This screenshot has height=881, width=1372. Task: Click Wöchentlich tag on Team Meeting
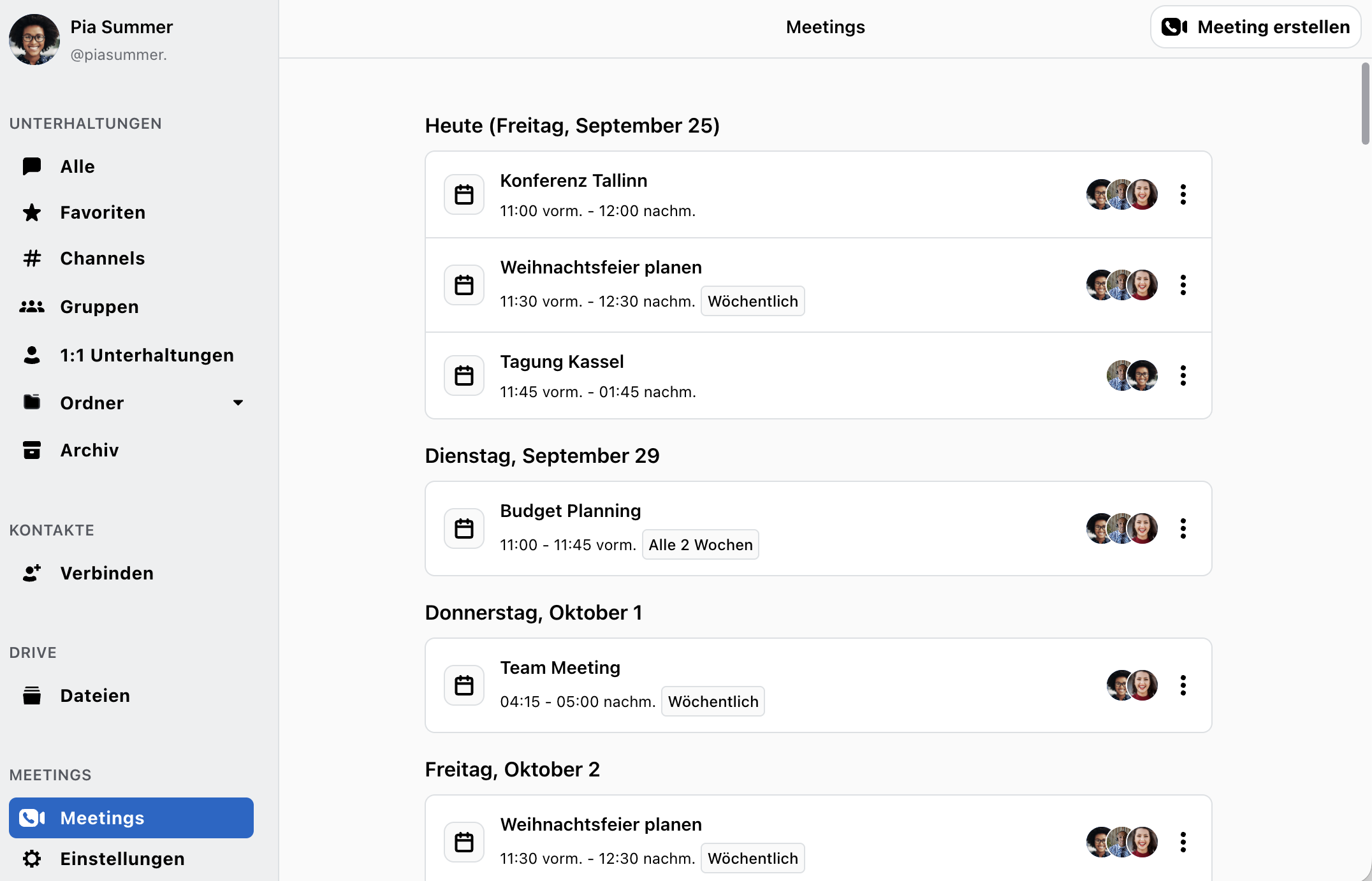[713, 701]
